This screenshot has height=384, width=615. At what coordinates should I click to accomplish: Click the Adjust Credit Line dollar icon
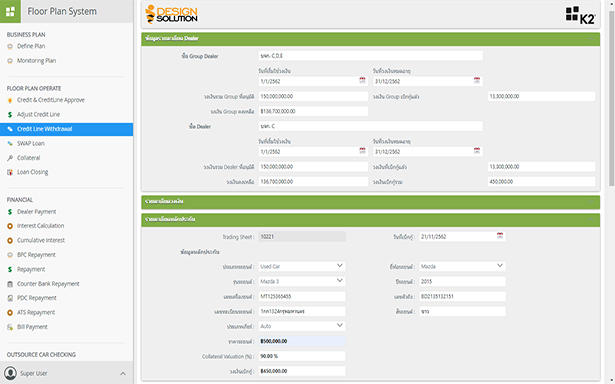tap(10, 115)
